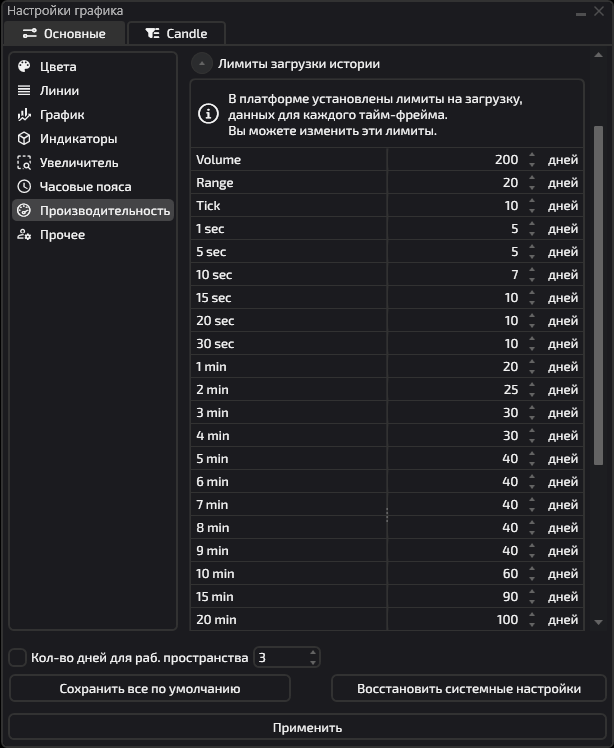
Task: Click the info icon in limits notice
Action: tap(208, 114)
